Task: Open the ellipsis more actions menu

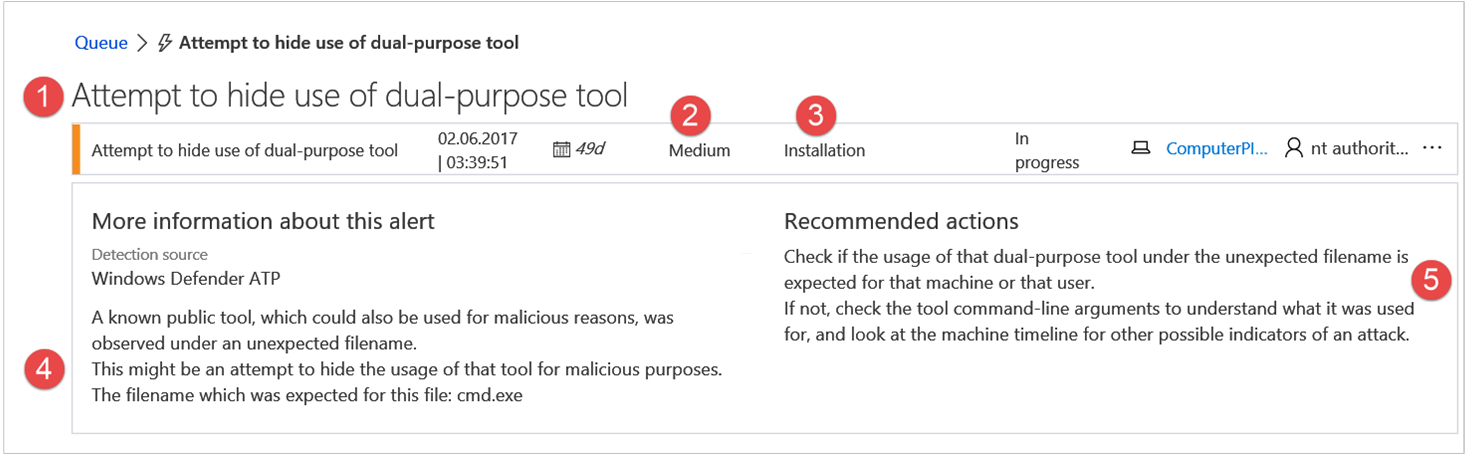Action: coord(1432,148)
